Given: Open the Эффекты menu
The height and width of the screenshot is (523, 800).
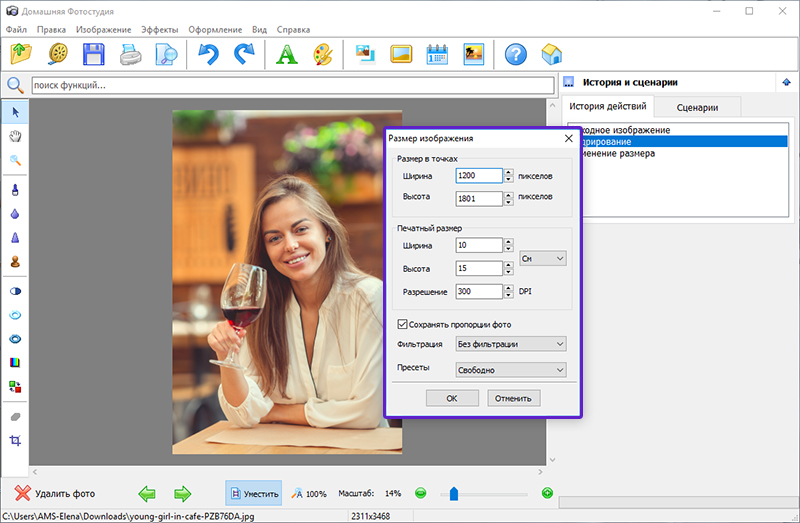Looking at the screenshot, I should click(160, 30).
